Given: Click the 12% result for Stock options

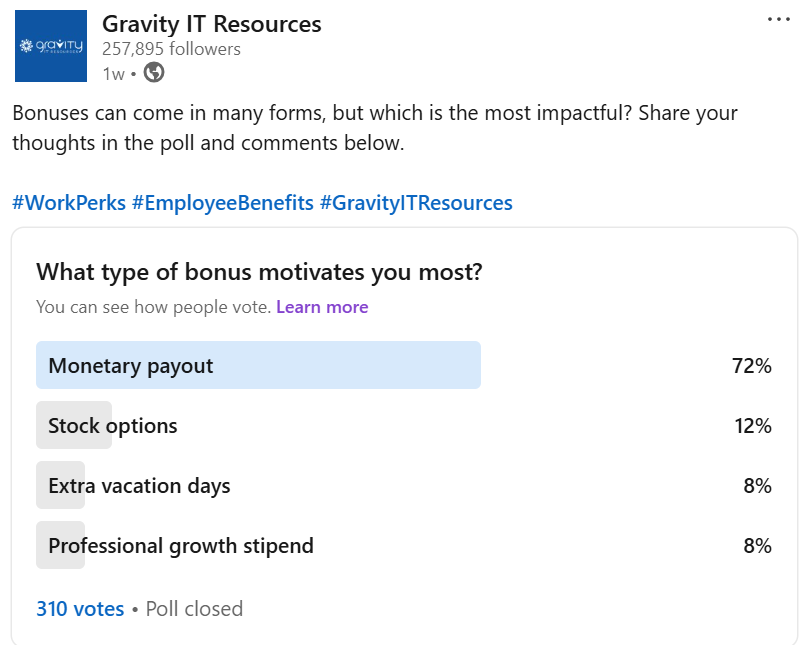Looking at the screenshot, I should pos(753,426).
